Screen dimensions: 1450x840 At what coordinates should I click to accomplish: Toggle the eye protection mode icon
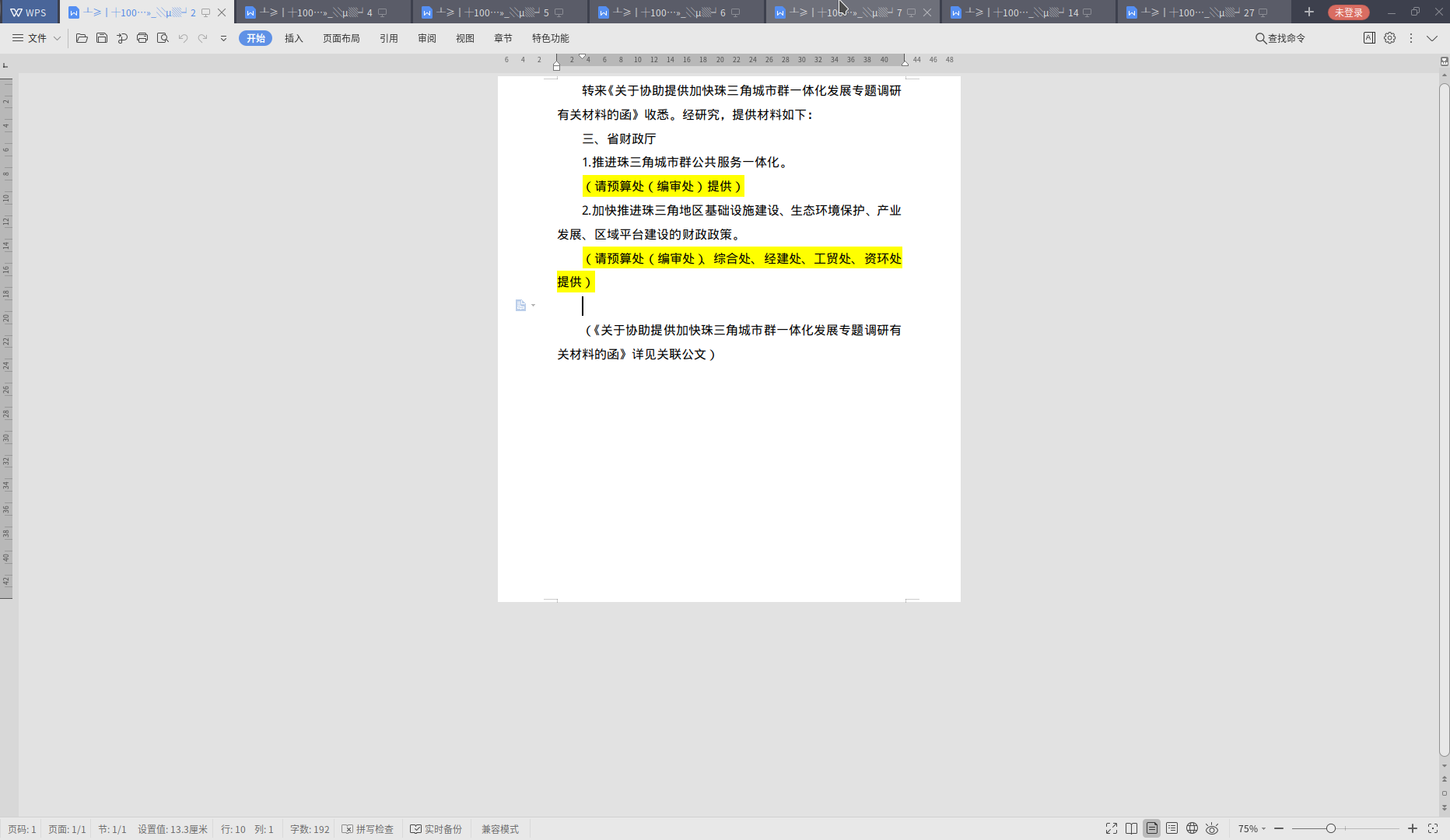pos(1212,828)
